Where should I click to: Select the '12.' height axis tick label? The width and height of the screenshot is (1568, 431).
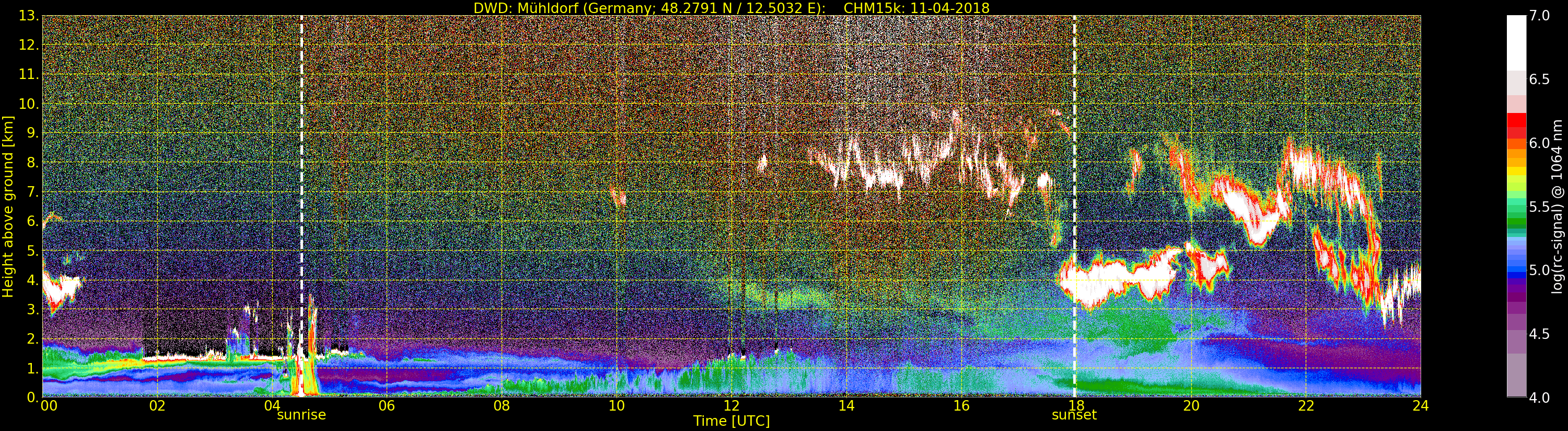(x=29, y=45)
